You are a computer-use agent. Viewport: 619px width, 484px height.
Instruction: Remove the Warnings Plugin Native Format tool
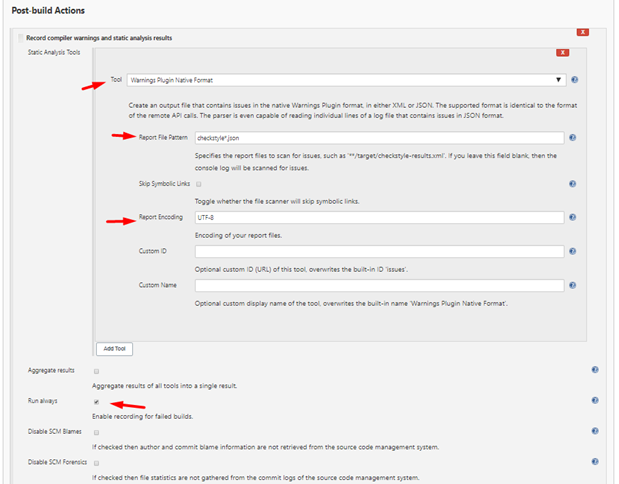(x=563, y=53)
